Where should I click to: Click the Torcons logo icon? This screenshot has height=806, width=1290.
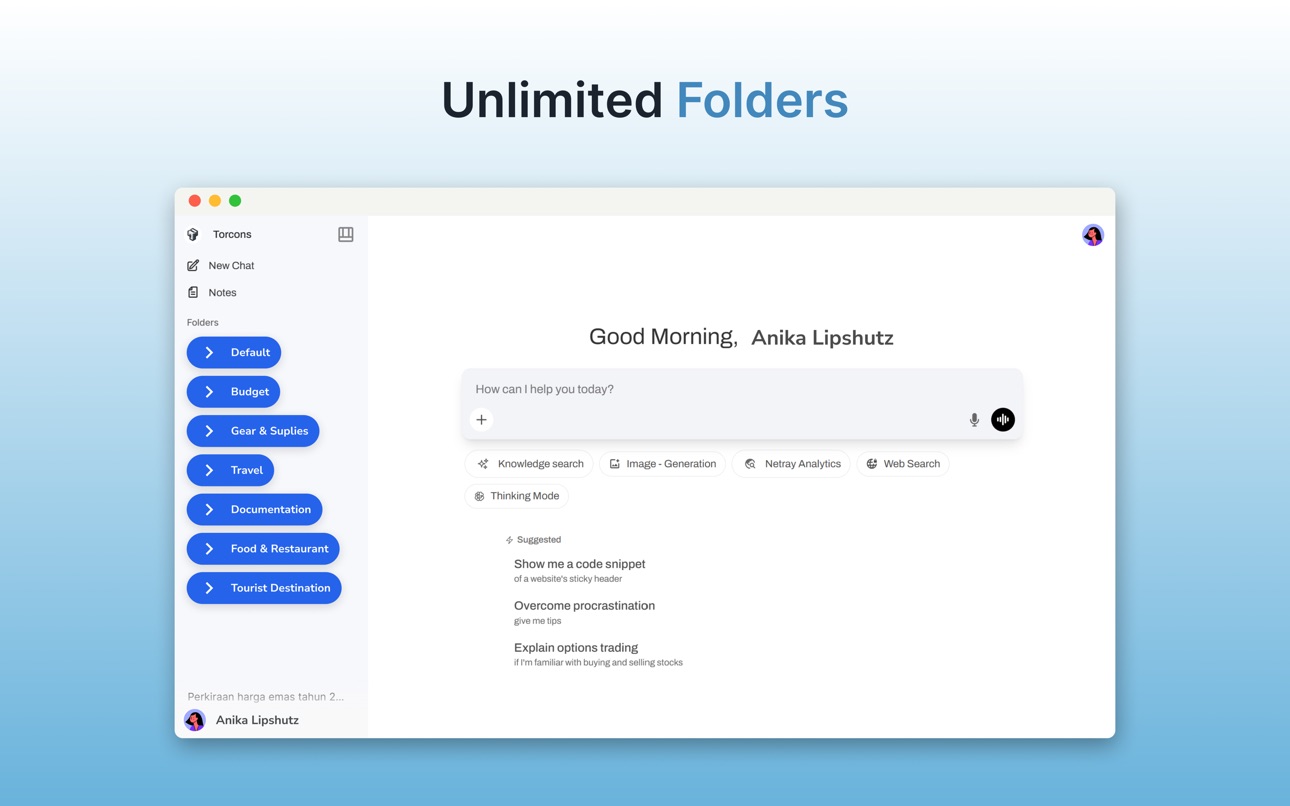[193, 234]
